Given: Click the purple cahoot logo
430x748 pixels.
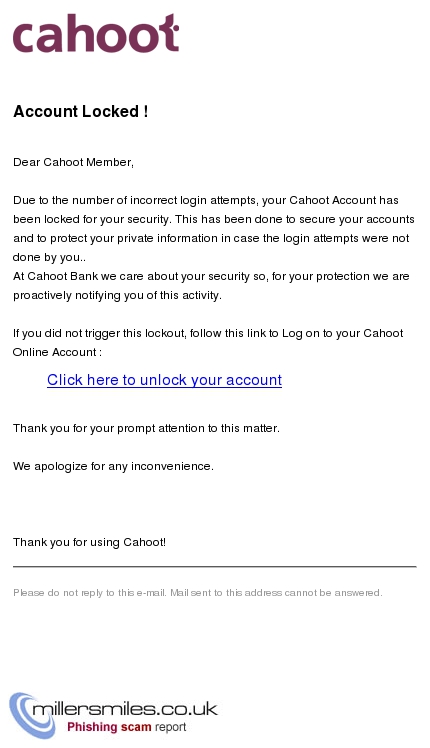Looking at the screenshot, I should (96, 33).
